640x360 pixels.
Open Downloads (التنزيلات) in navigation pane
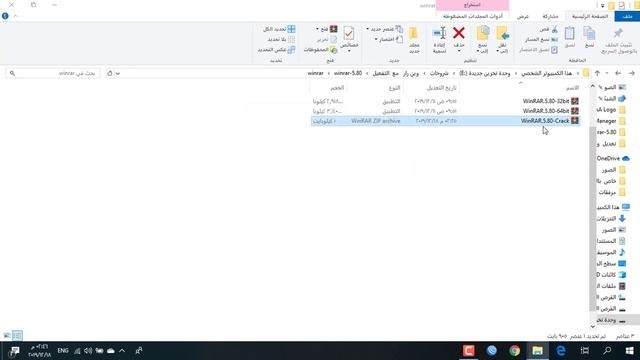611,219
